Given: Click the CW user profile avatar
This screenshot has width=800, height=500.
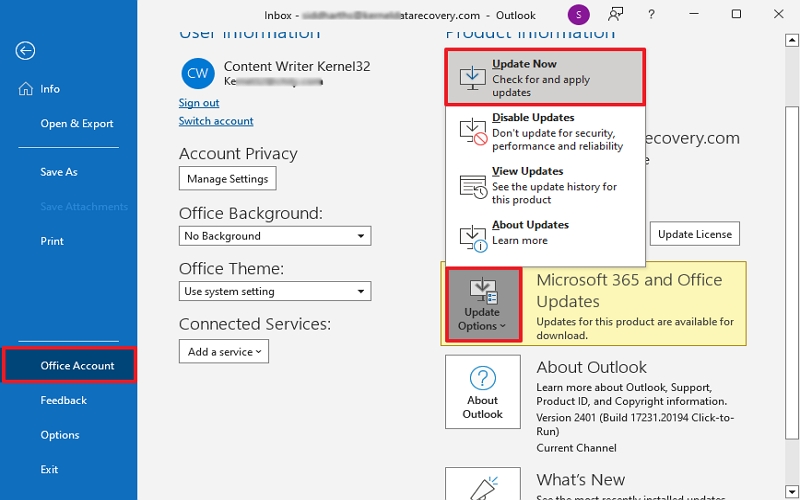Looking at the screenshot, I should (x=197, y=73).
